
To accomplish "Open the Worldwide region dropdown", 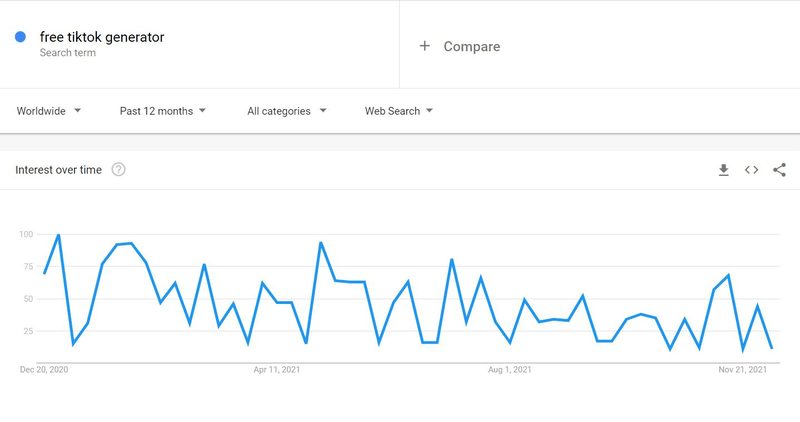I will [x=49, y=111].
